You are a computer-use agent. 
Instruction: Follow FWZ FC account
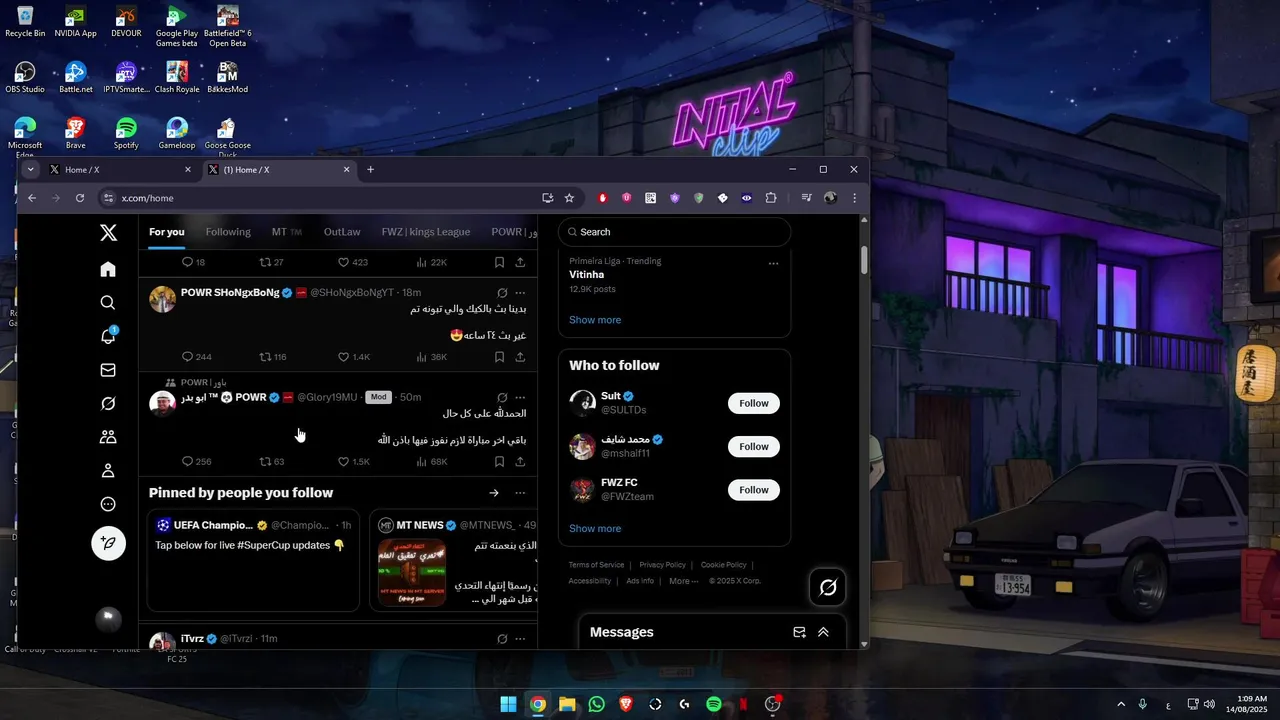click(754, 490)
